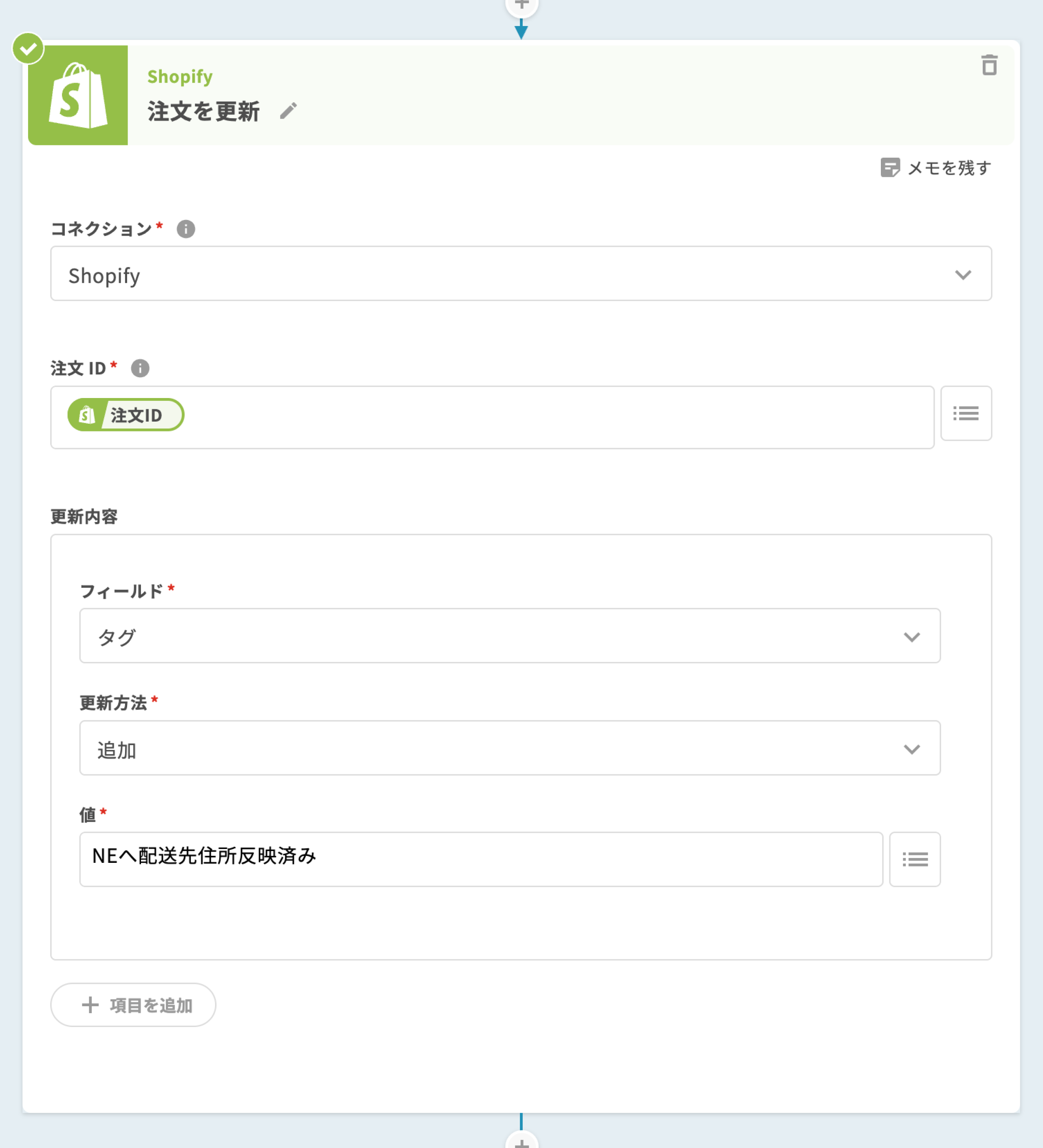Click the 注文を更新 step title
This screenshot has height=1148, width=1043.
pyautogui.click(x=203, y=111)
